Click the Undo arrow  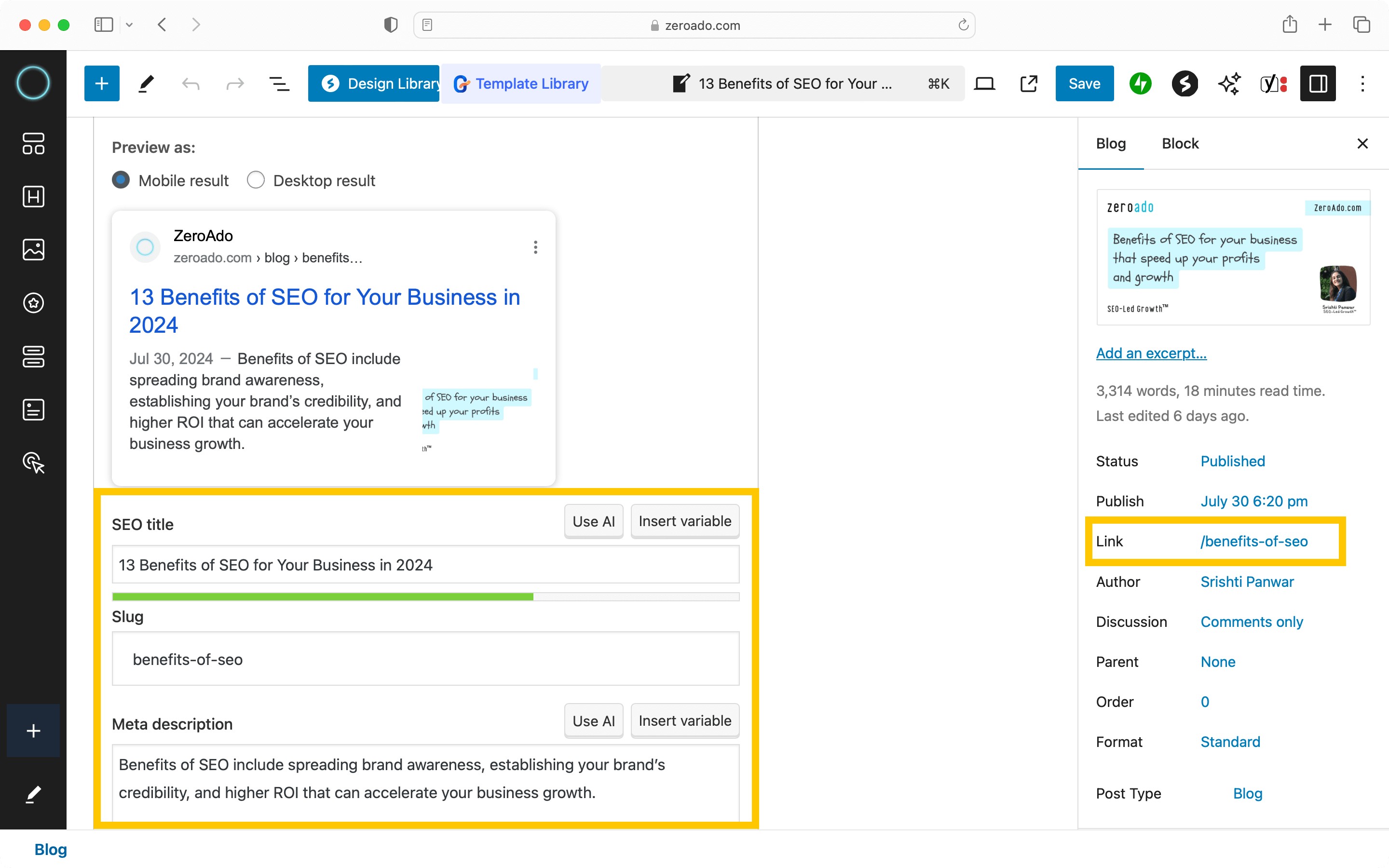pyautogui.click(x=191, y=84)
